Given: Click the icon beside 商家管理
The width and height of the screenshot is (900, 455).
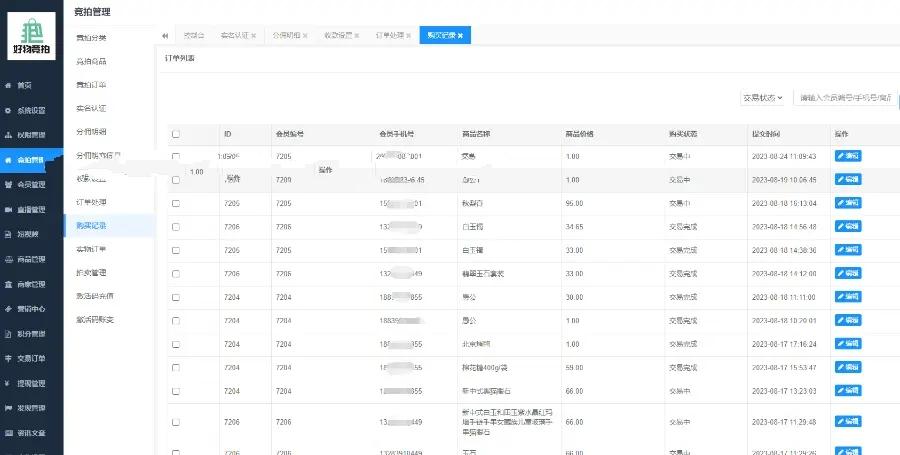Looking at the screenshot, I should 8,284.
